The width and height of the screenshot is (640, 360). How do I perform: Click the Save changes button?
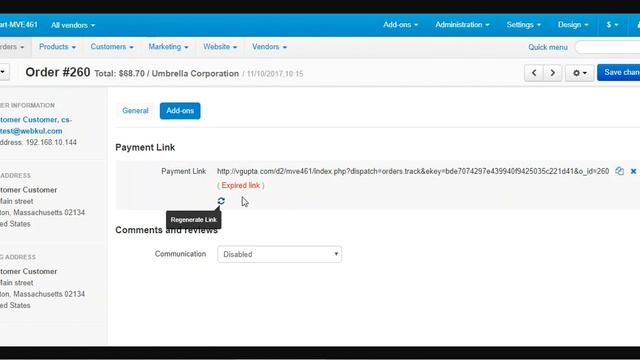[619, 73]
